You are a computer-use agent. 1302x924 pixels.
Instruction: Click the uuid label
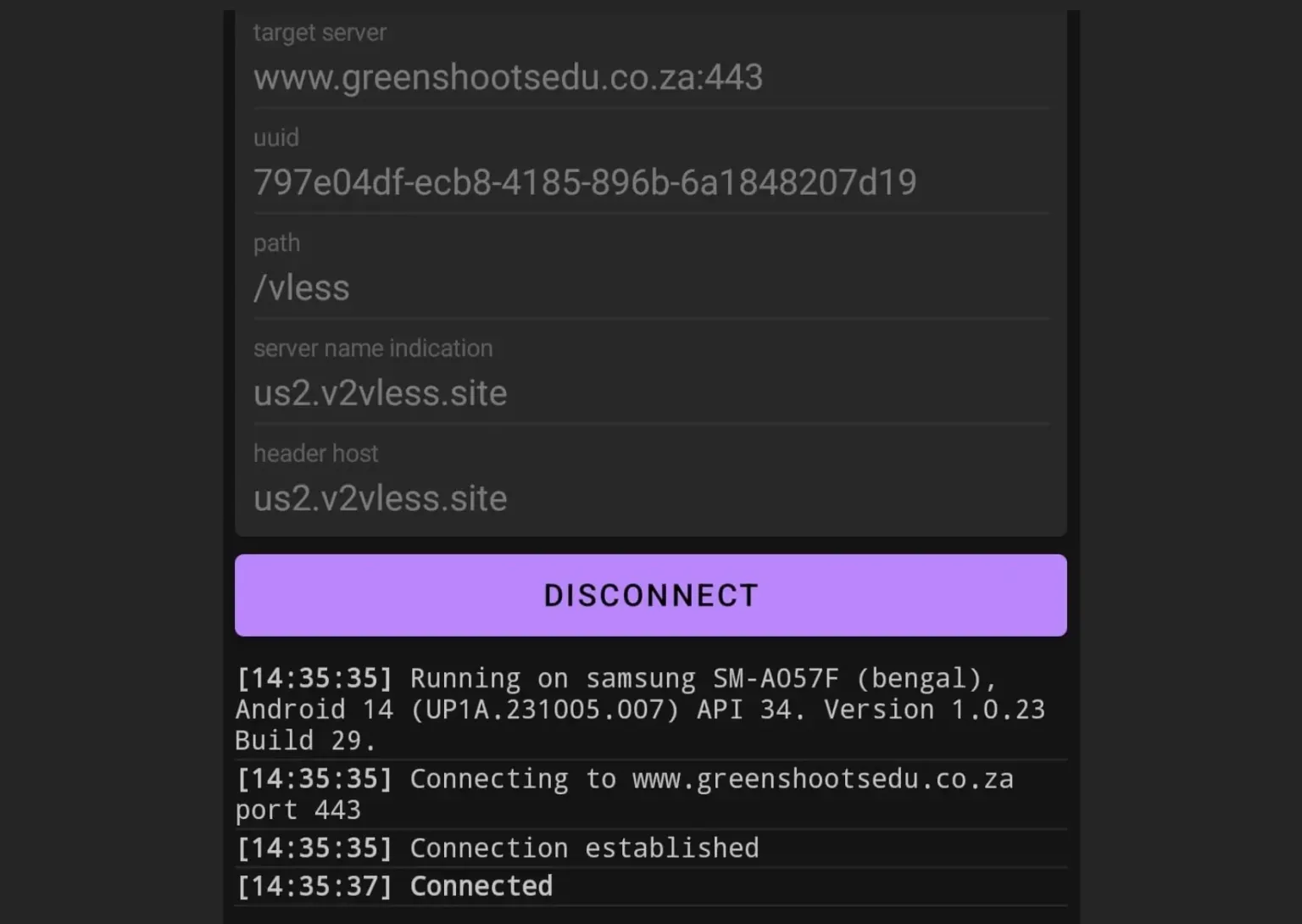point(275,137)
